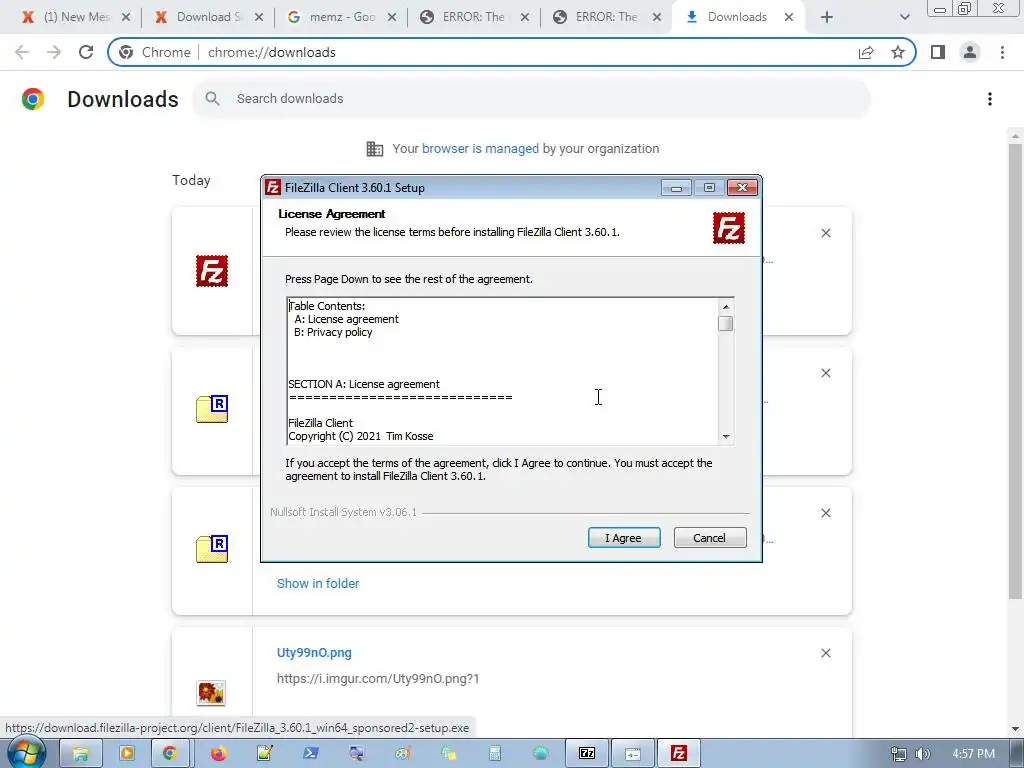Open media player from the taskbar

127,754
